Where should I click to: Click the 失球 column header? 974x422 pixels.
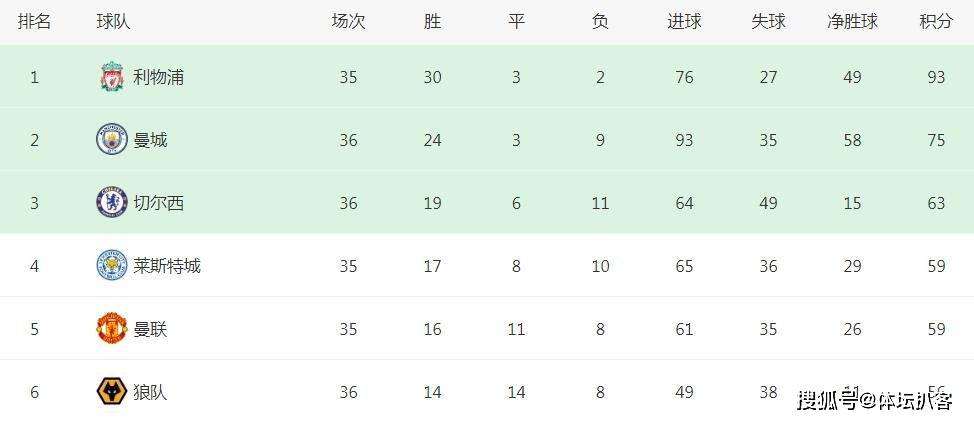(768, 21)
